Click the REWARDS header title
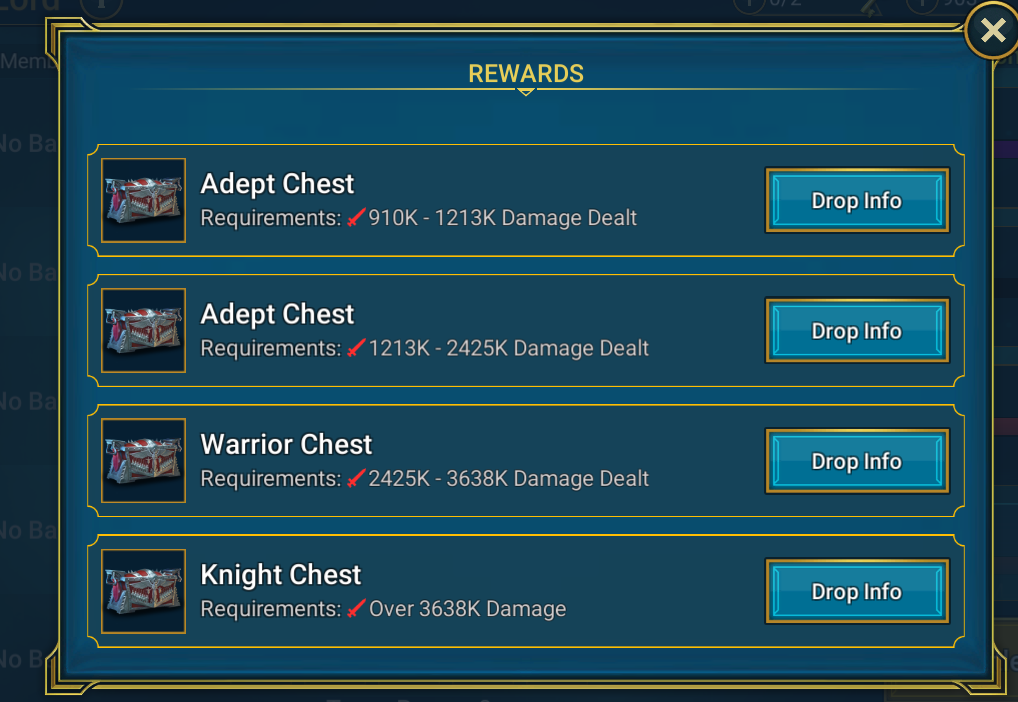This screenshot has height=702, width=1018. [x=526, y=73]
